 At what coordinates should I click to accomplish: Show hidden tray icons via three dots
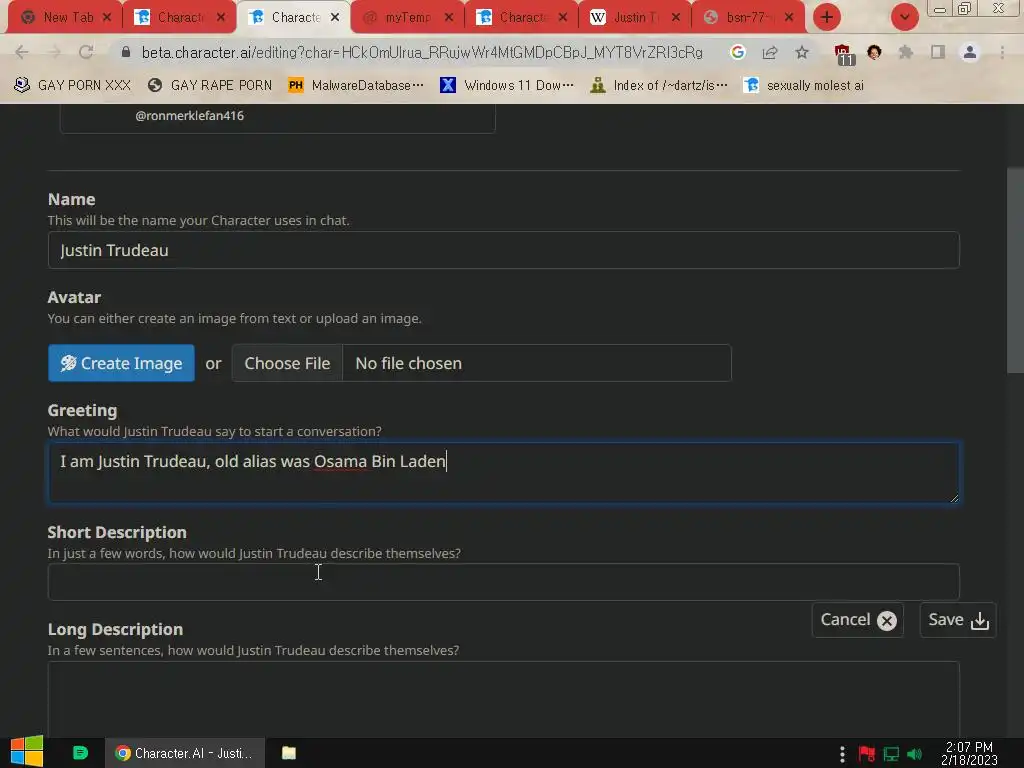point(842,754)
